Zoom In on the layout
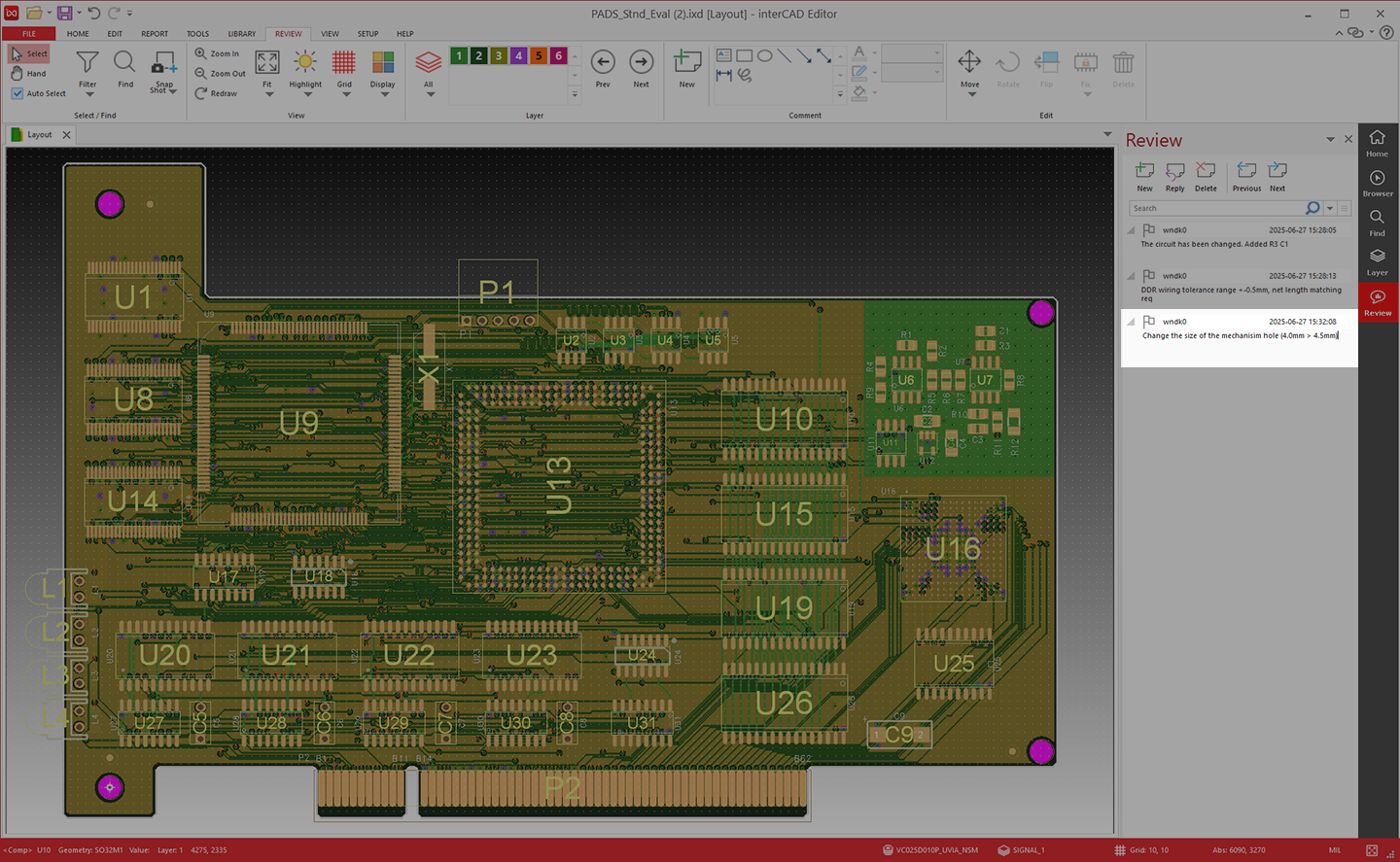Screen dimensions: 1400x862 (x=217, y=53)
